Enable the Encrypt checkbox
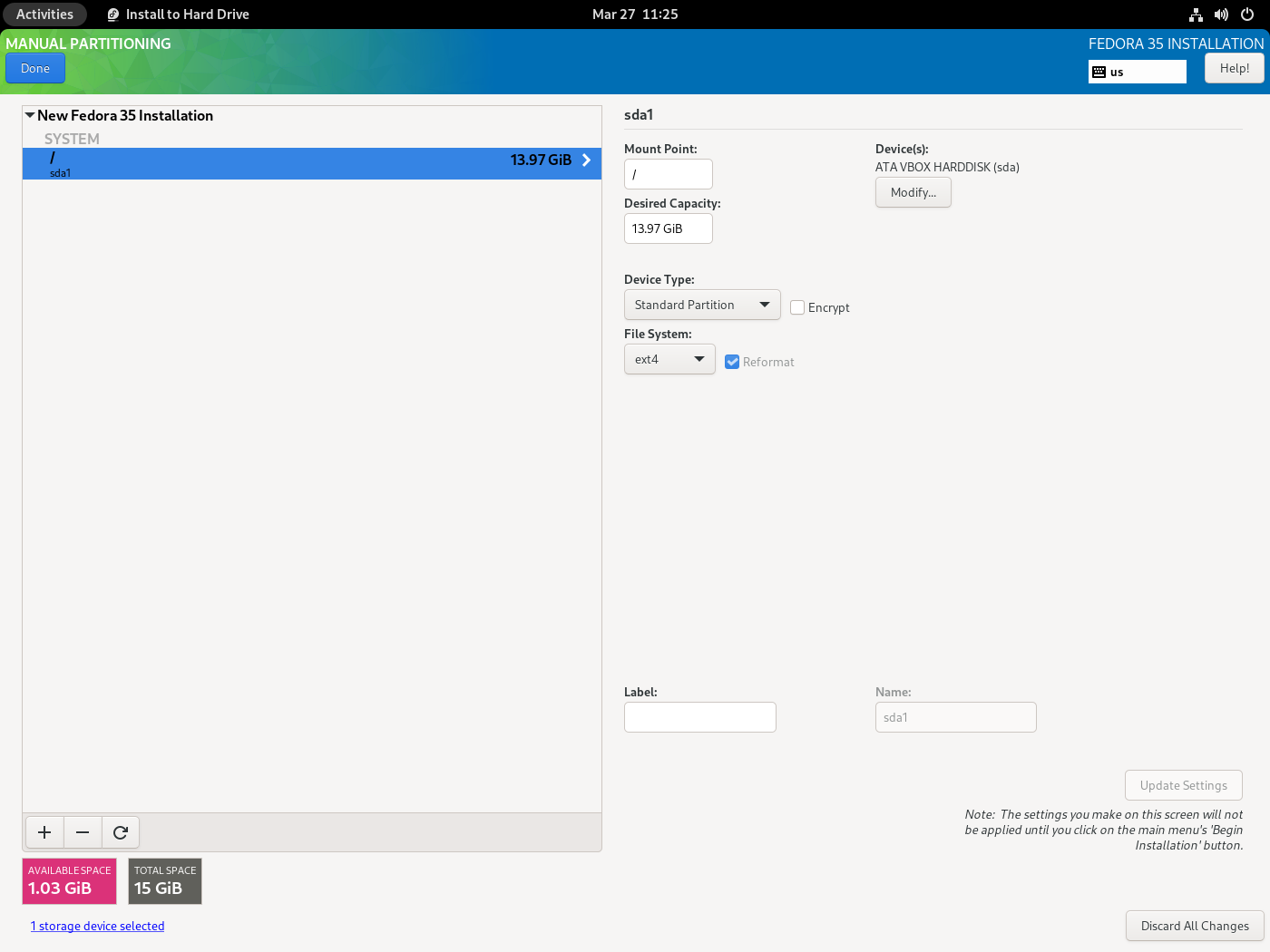The height and width of the screenshot is (952, 1270). [797, 307]
